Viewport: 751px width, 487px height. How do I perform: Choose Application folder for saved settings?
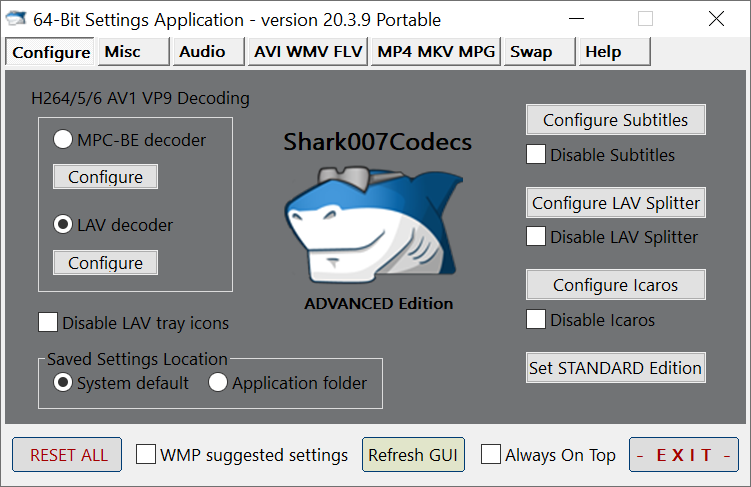(219, 383)
